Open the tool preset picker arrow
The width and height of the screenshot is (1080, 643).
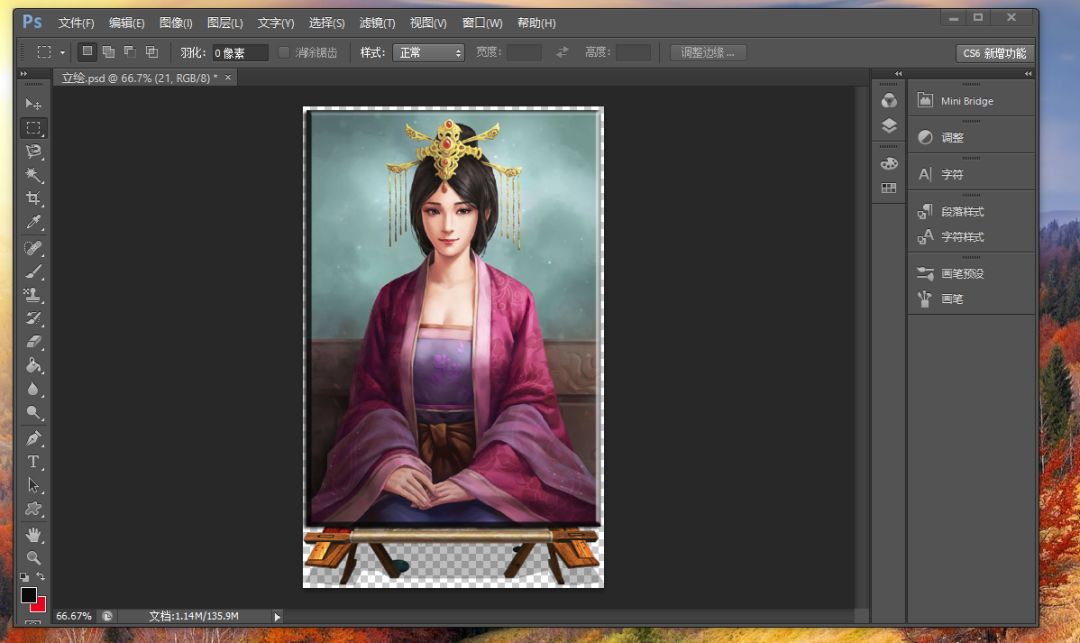pos(62,53)
